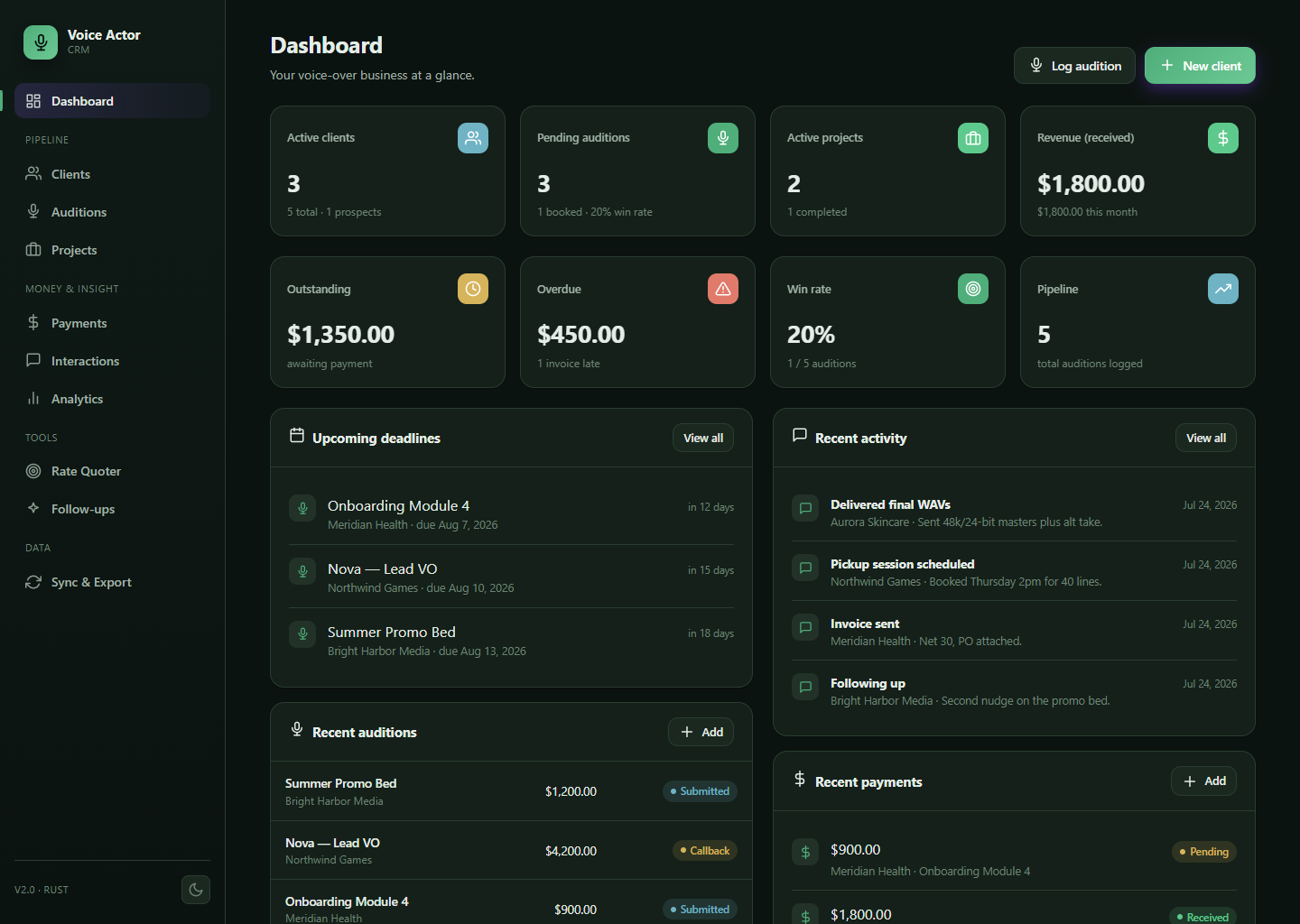Launch the Rate Quoter tool
Viewport: 1300px width, 924px height.
(x=112, y=471)
